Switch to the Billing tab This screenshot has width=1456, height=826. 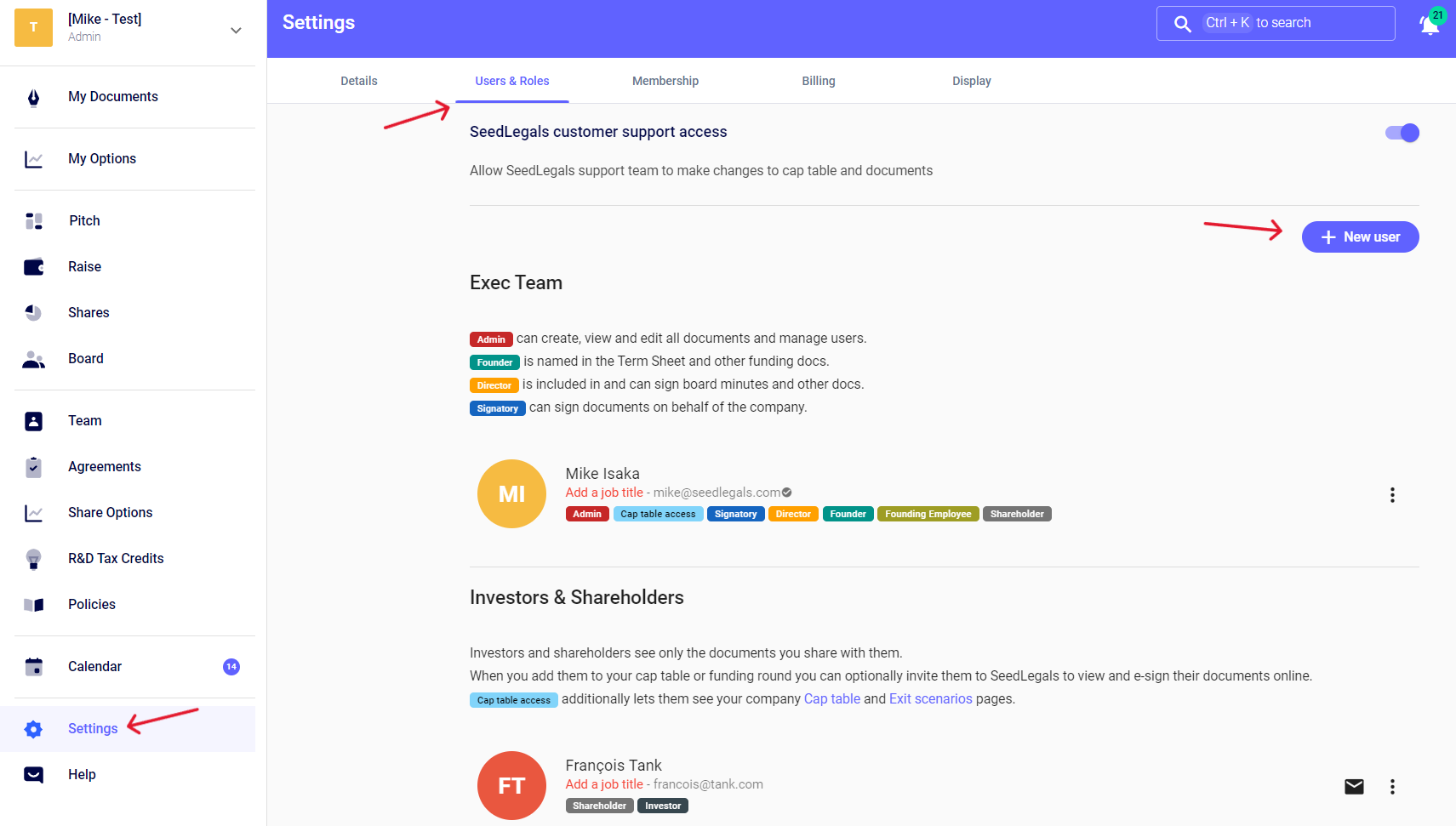819,81
